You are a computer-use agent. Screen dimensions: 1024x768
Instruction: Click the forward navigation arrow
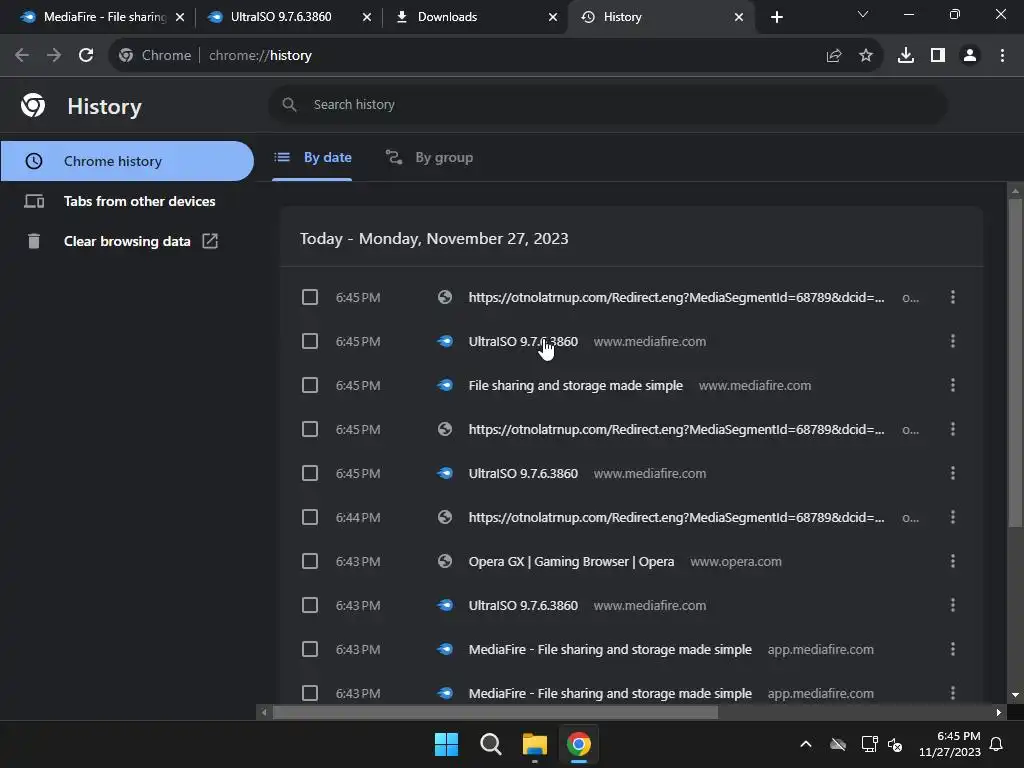coord(54,56)
